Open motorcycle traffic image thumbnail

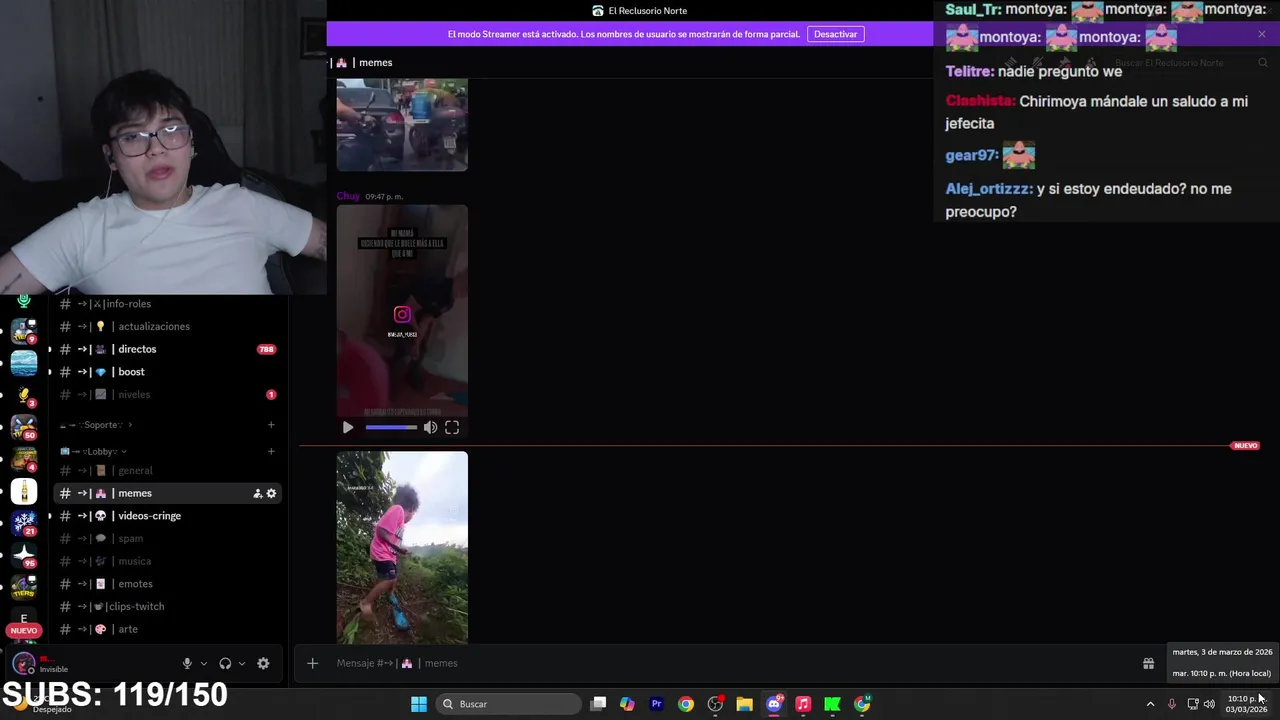[402, 125]
